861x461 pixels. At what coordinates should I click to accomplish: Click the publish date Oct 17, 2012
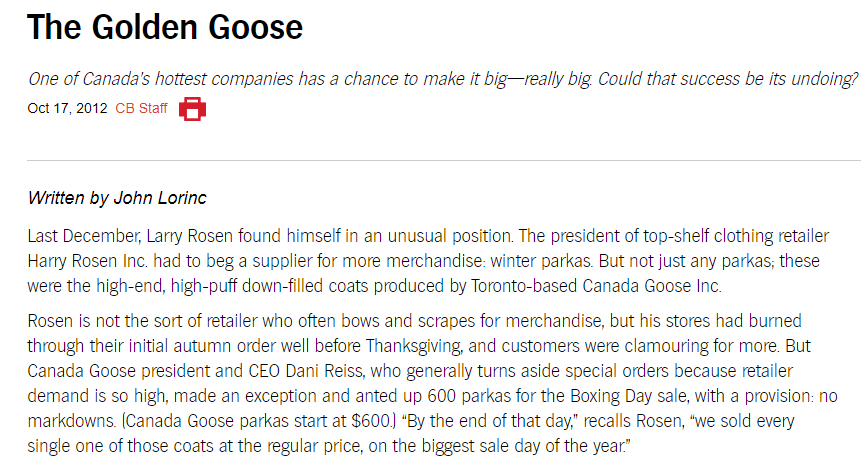[67, 108]
